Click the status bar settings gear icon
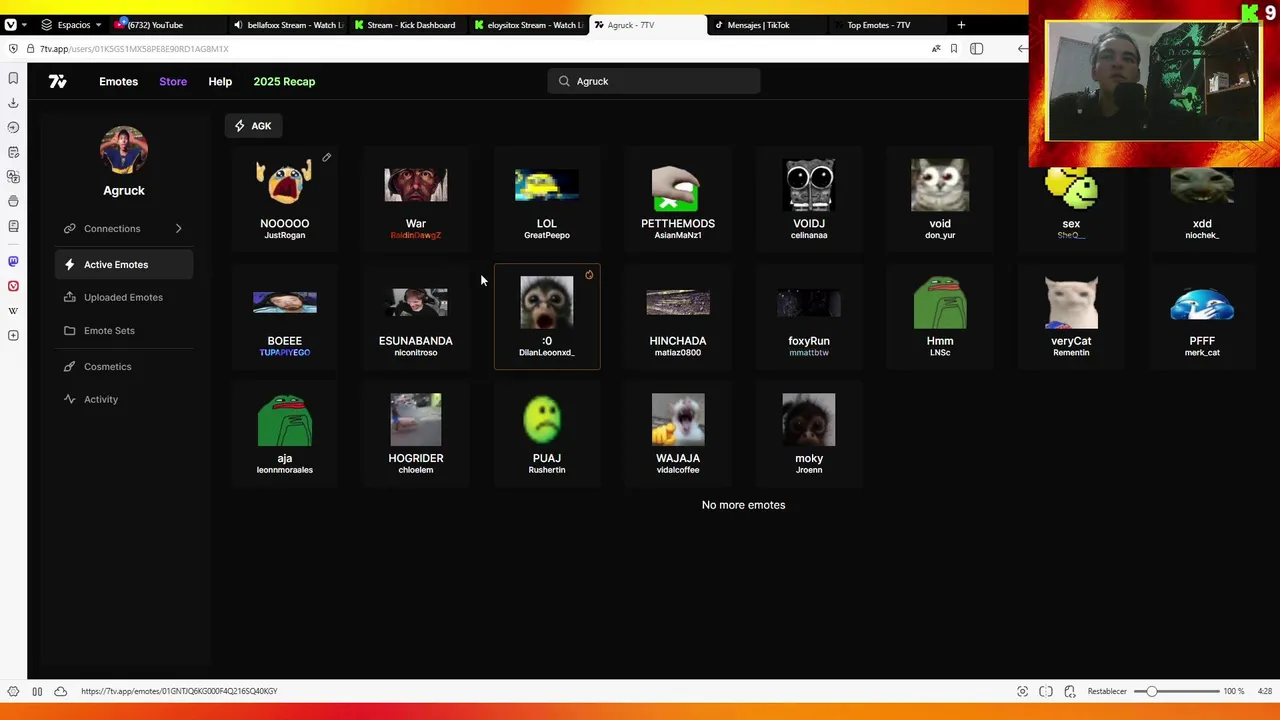This screenshot has height=720, width=1280. [x=13, y=691]
